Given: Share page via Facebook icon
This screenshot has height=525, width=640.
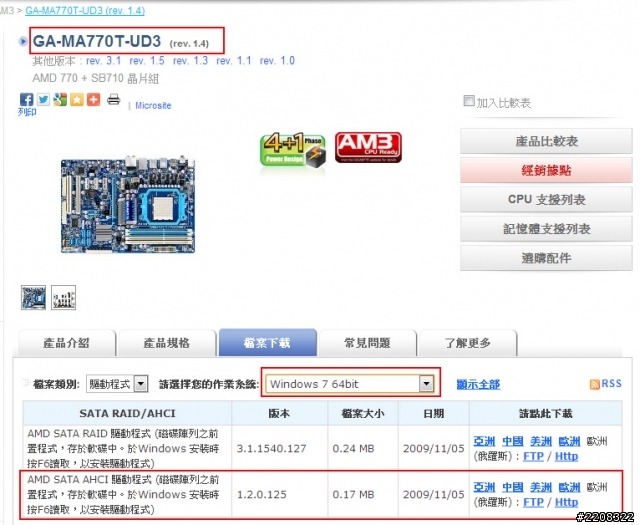Looking at the screenshot, I should (27, 100).
